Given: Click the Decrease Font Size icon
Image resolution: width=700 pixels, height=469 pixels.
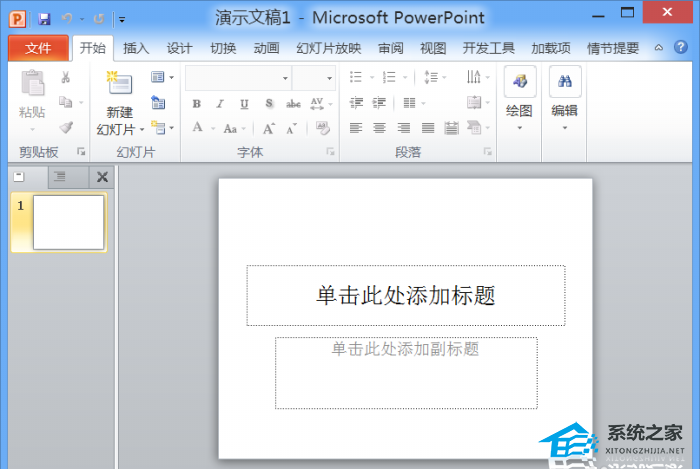Looking at the screenshot, I should pyautogui.click(x=292, y=129).
